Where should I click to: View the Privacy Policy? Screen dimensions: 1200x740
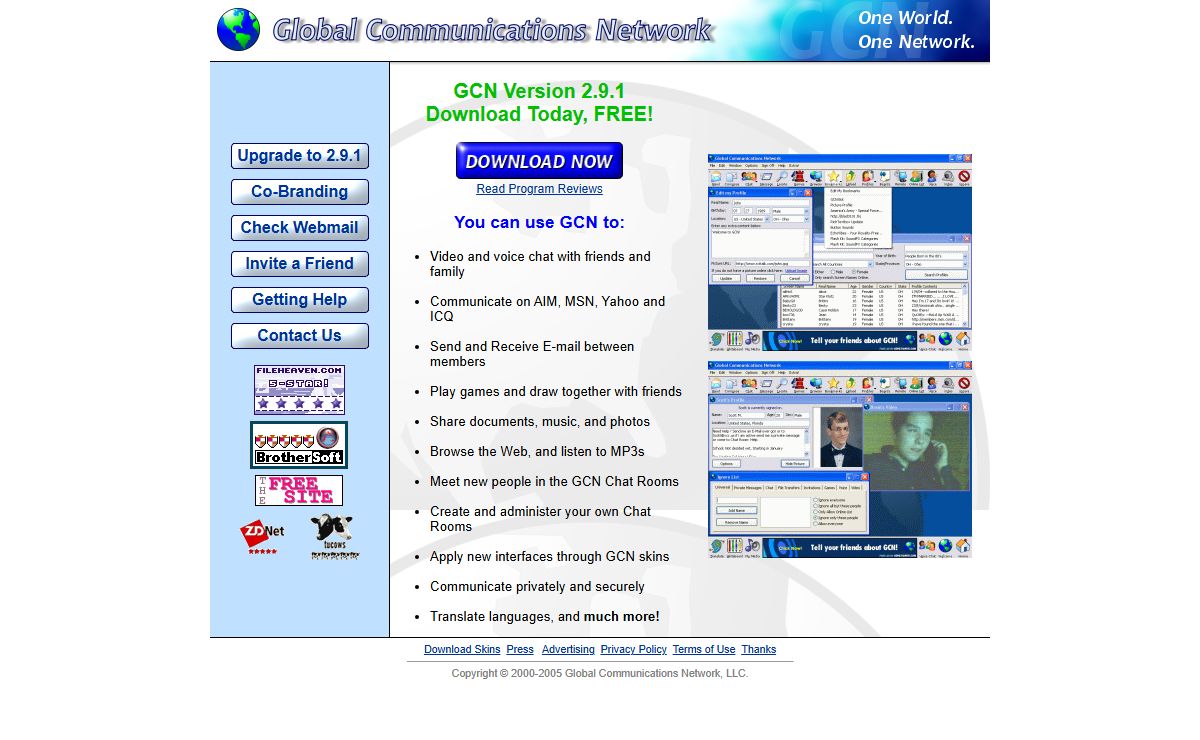click(633, 650)
